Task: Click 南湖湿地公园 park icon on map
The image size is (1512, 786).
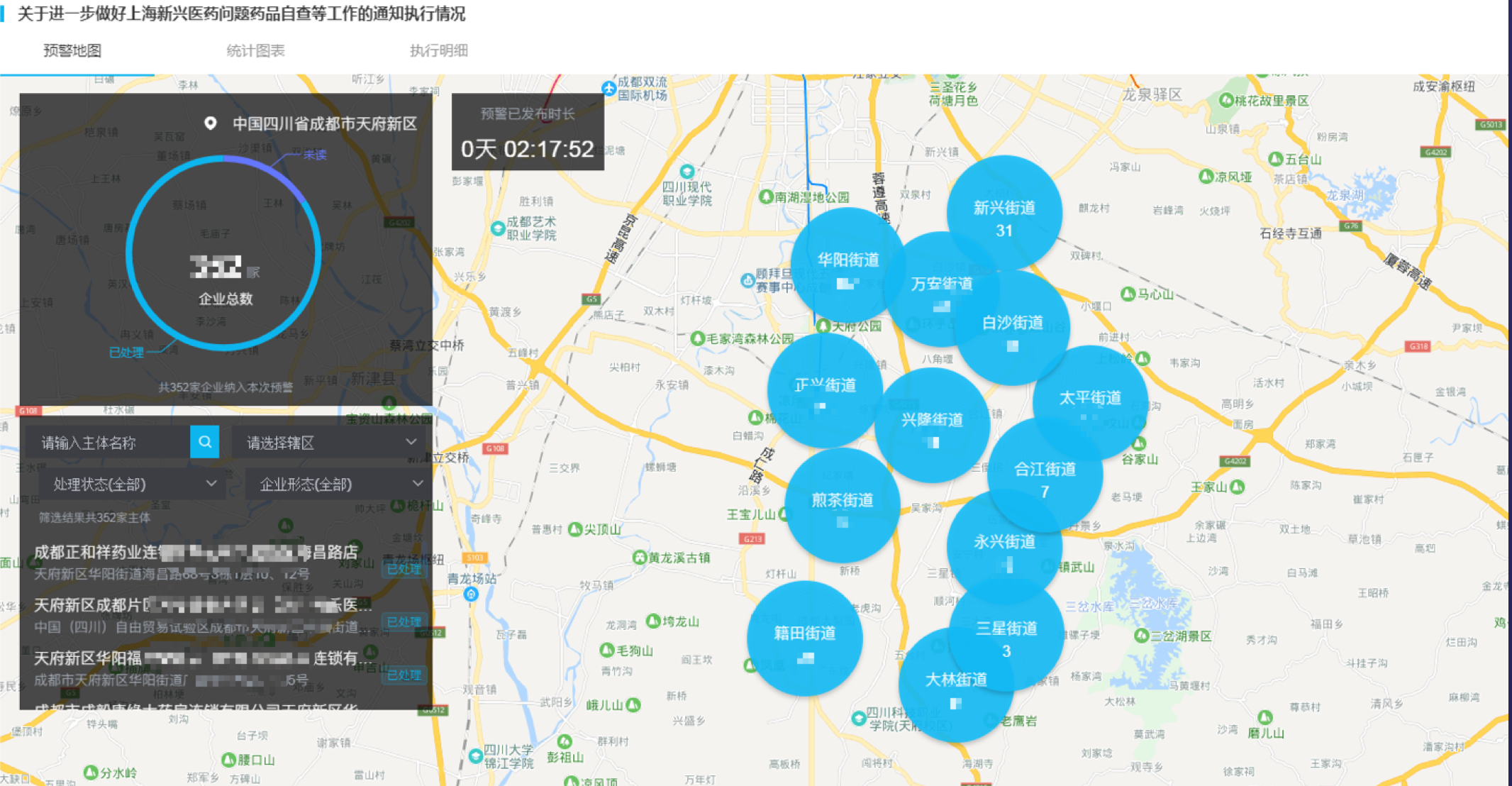Action: tap(765, 196)
